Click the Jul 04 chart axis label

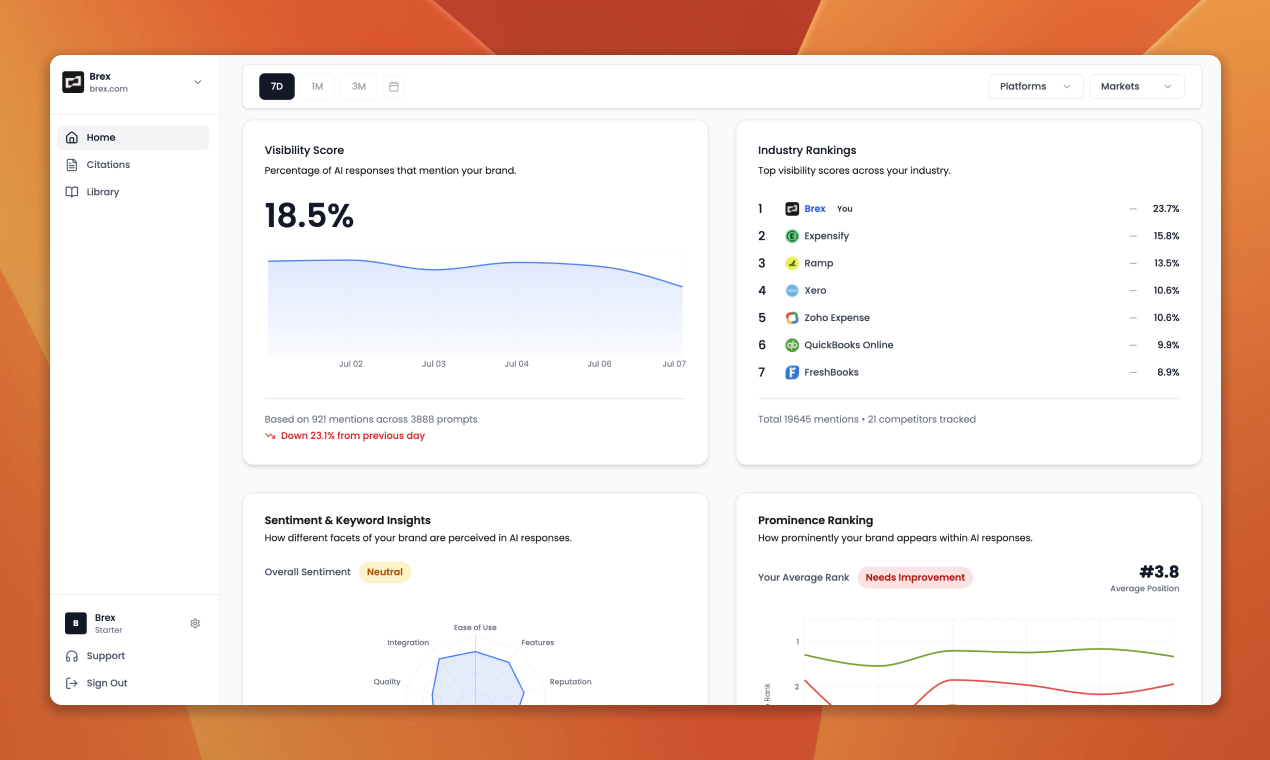pos(517,364)
